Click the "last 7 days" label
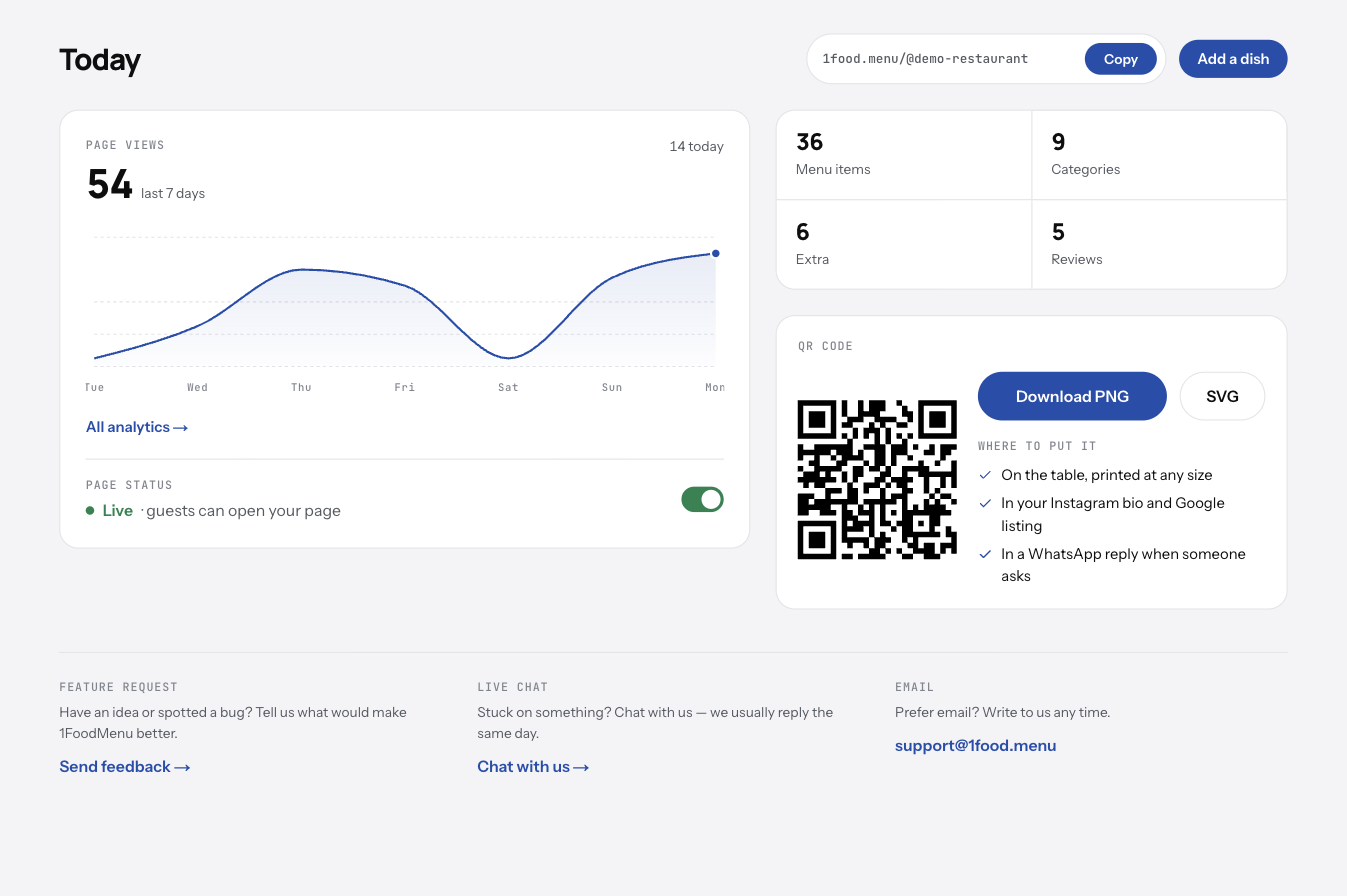 (x=173, y=193)
